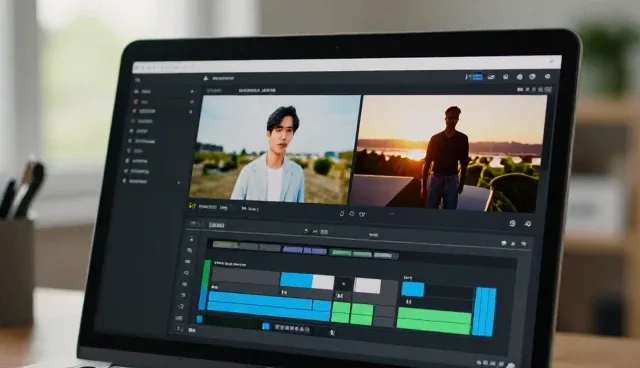Viewport: 640px width, 368px height.
Task: Click the yellow icon below the left preview
Action: [x=192, y=206]
